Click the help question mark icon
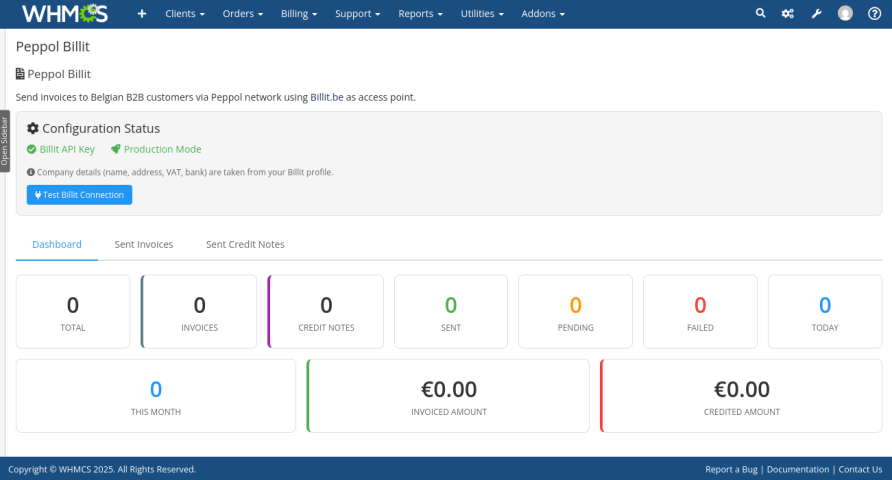Viewport: 892px width, 480px height. click(874, 14)
